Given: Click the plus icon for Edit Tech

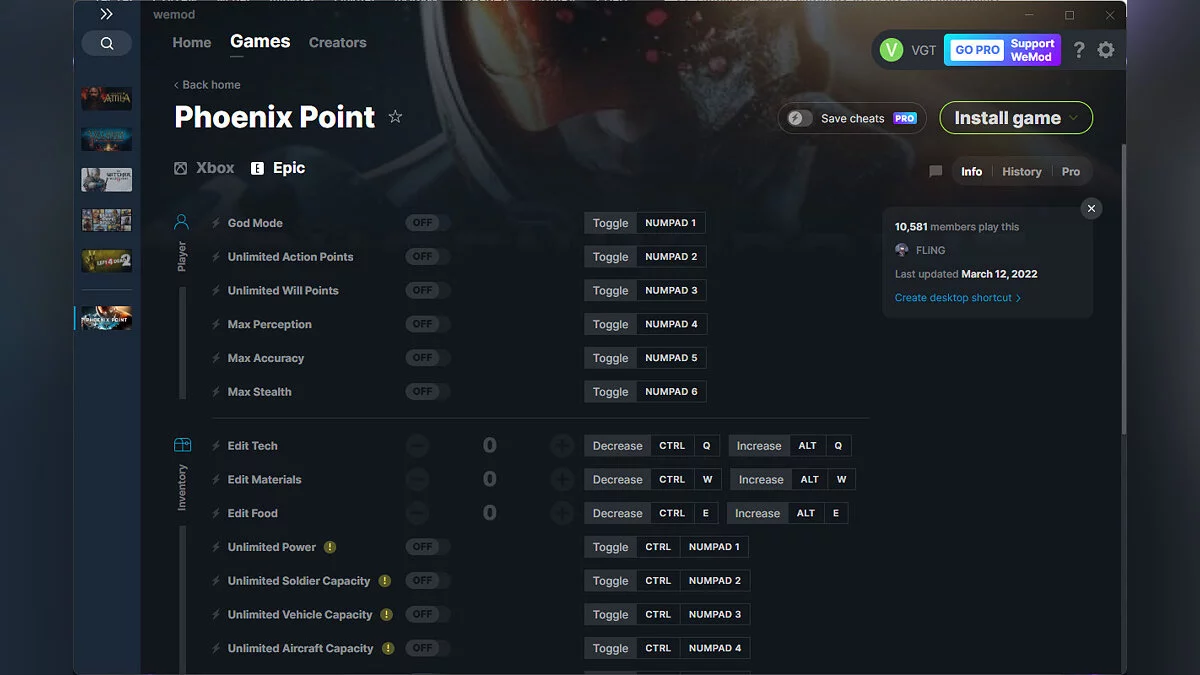Looking at the screenshot, I should point(562,446).
